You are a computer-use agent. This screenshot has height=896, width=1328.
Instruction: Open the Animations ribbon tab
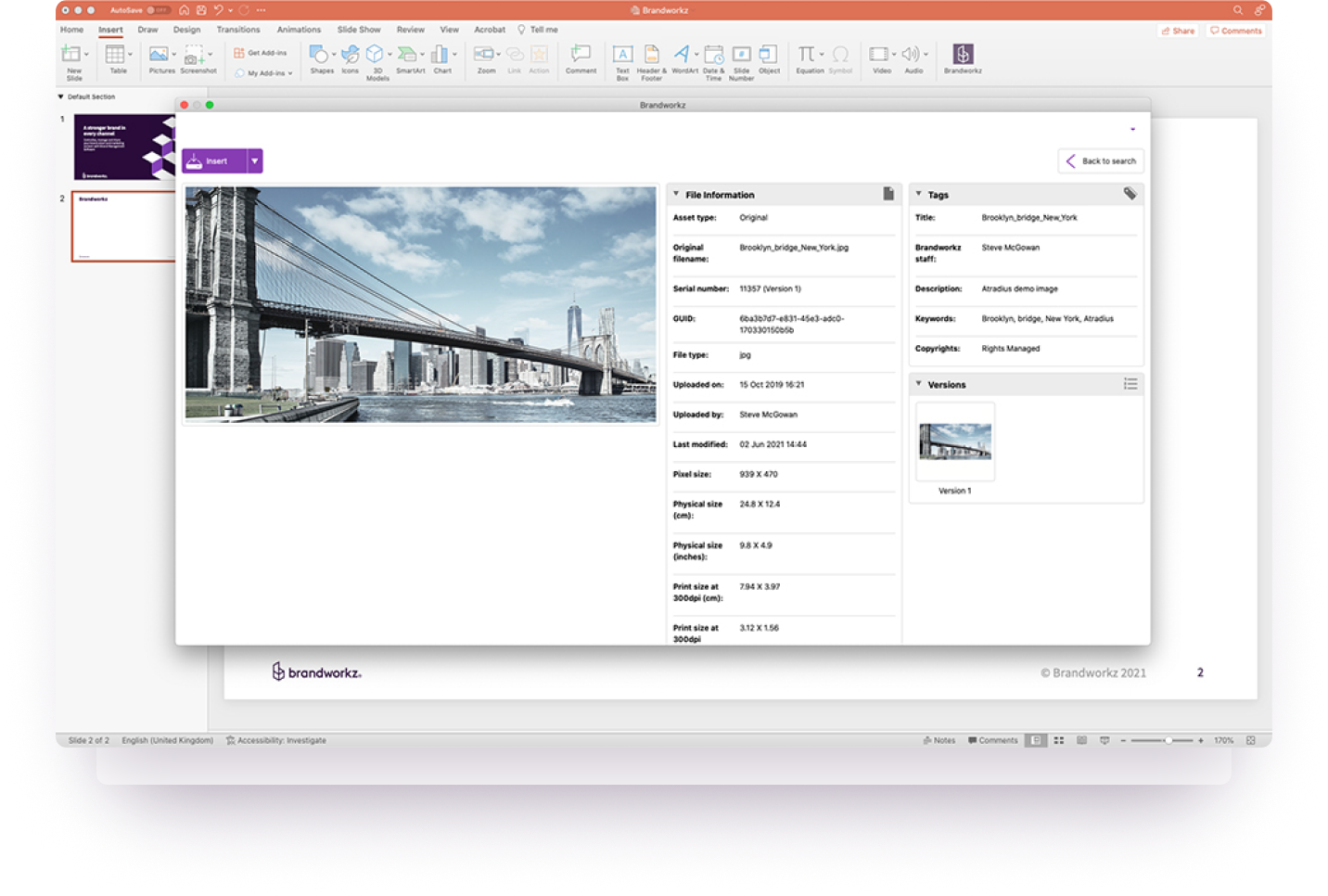pos(299,30)
